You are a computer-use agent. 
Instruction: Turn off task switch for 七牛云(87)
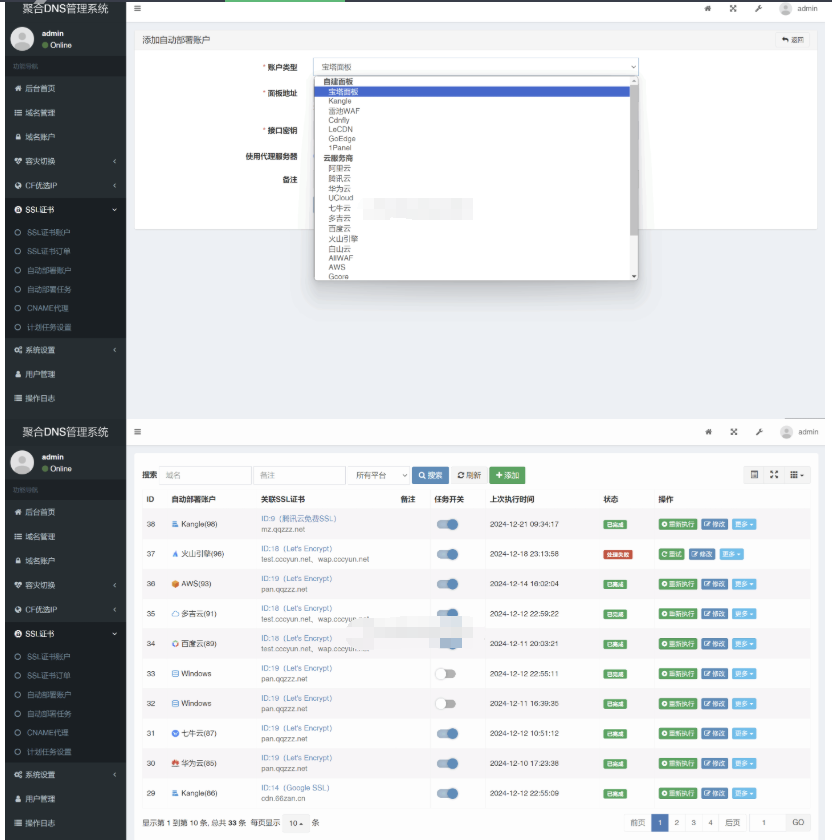pyautogui.click(x=446, y=734)
